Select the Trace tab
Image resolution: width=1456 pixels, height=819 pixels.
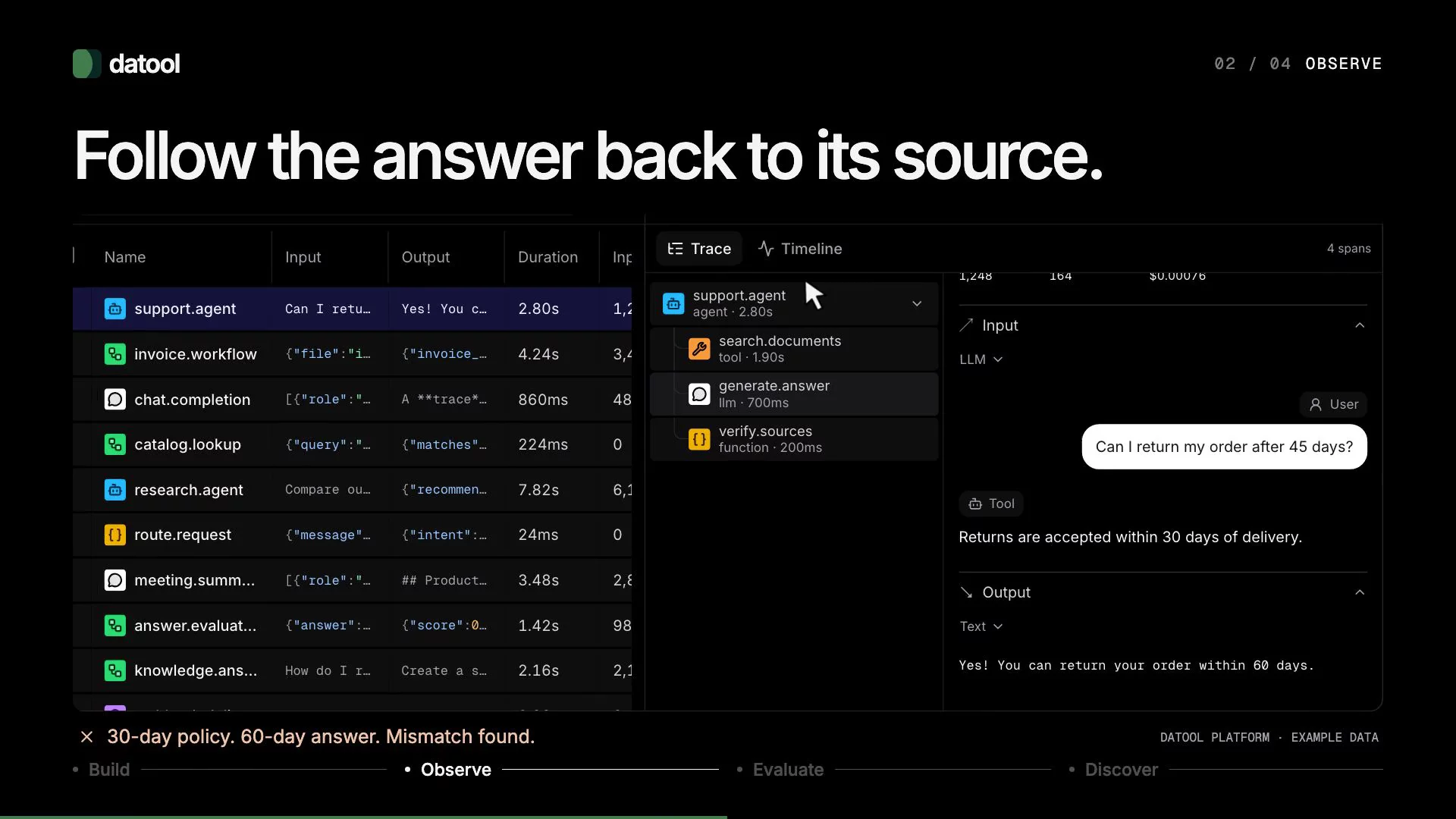(x=699, y=249)
